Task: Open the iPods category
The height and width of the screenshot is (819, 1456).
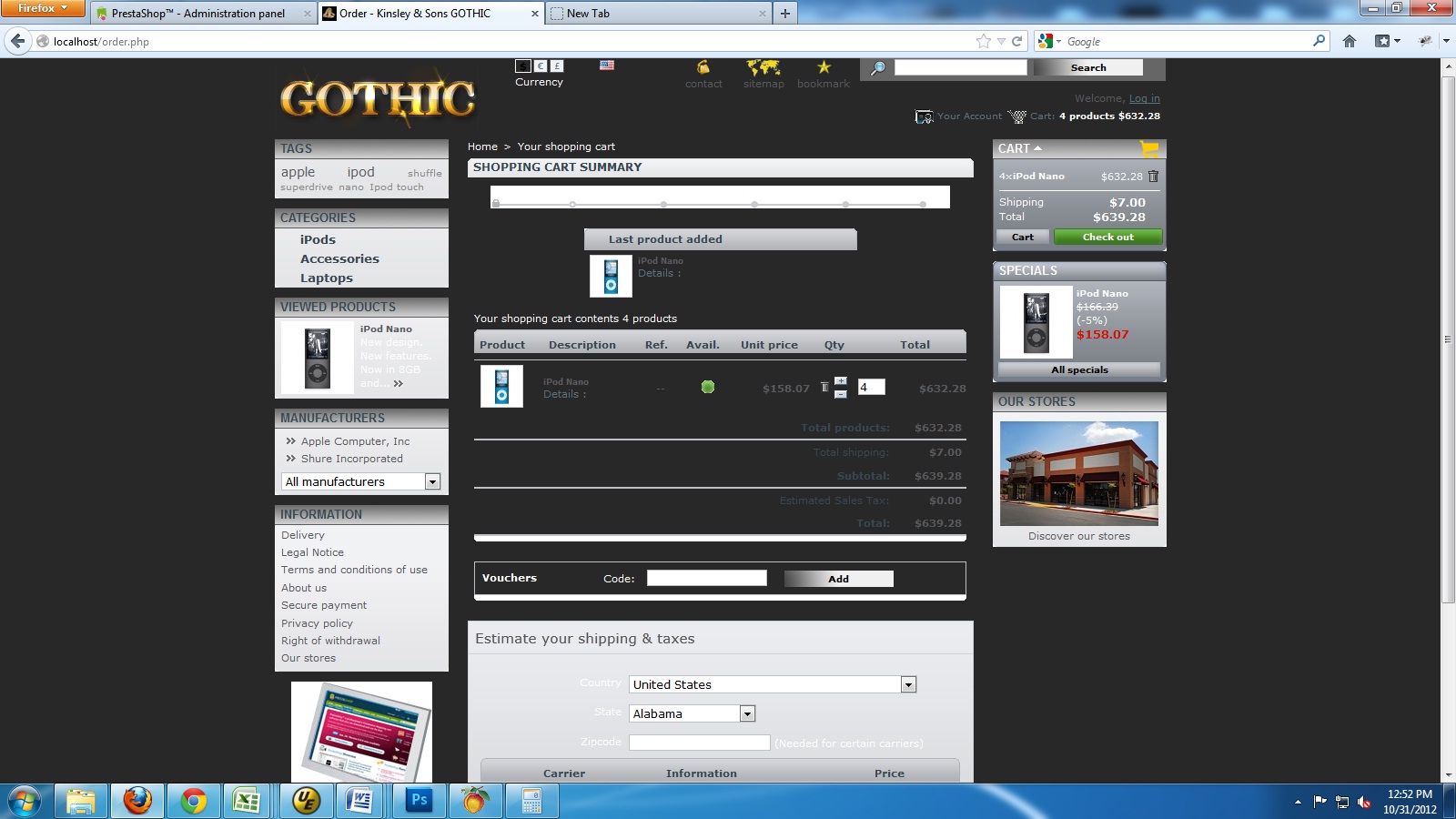Action: tap(318, 239)
